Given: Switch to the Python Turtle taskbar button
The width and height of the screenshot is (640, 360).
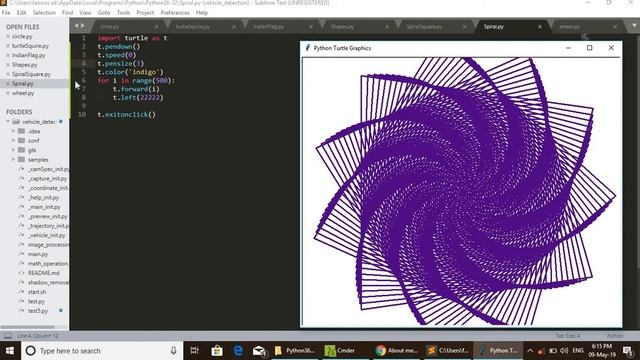Looking at the screenshot, I should pyautogui.click(x=498, y=351).
